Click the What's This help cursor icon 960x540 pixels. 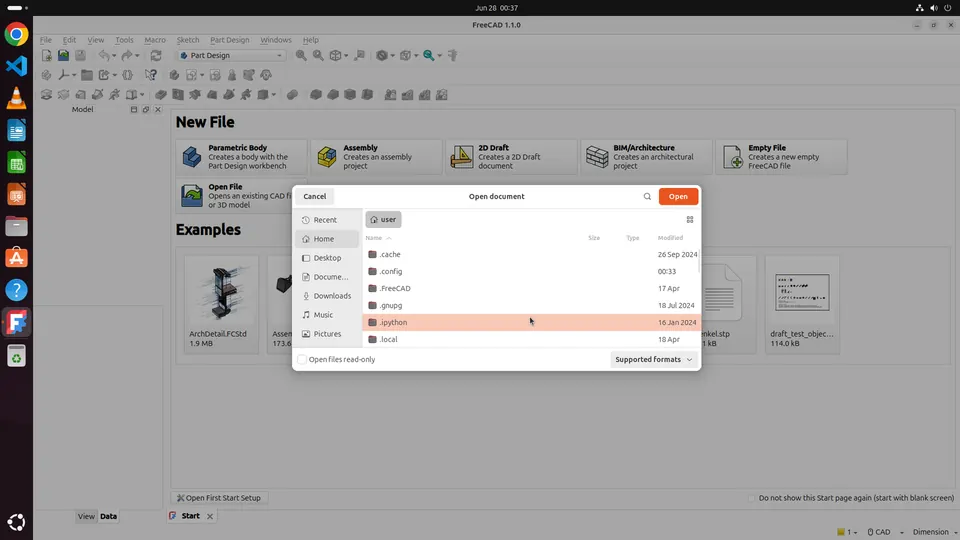tap(151, 75)
